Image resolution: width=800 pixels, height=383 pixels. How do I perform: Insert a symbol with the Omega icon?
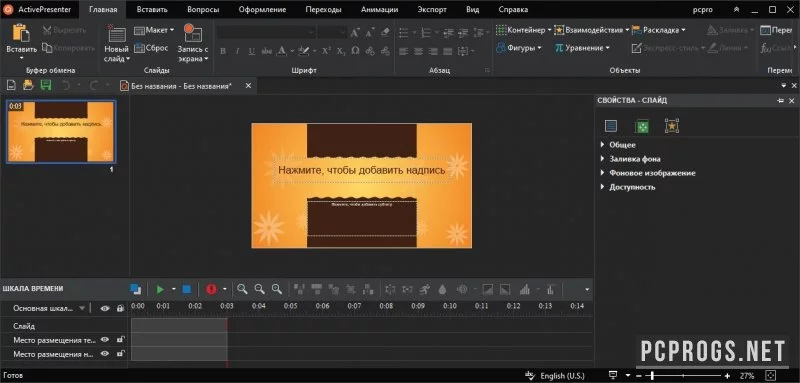(x=356, y=51)
